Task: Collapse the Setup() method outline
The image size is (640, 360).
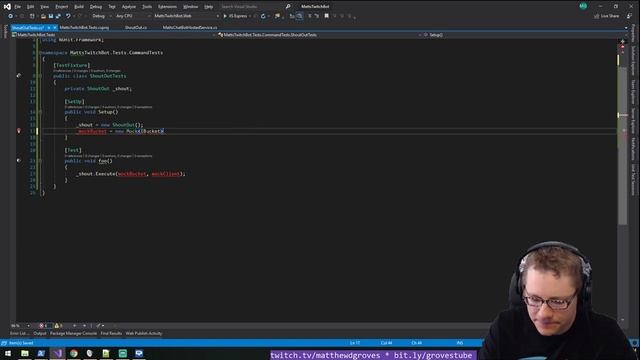Action: [40, 112]
